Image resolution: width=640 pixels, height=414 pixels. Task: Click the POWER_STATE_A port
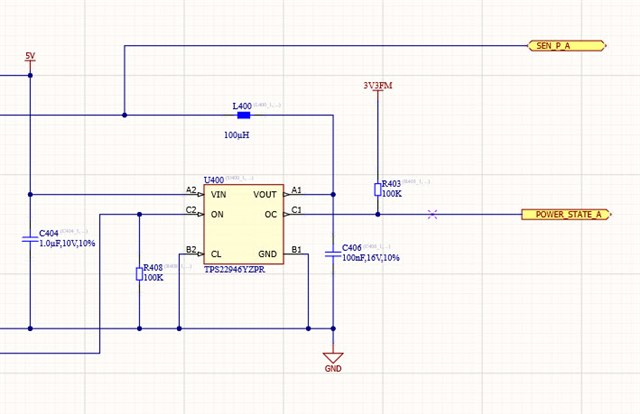(x=567, y=214)
